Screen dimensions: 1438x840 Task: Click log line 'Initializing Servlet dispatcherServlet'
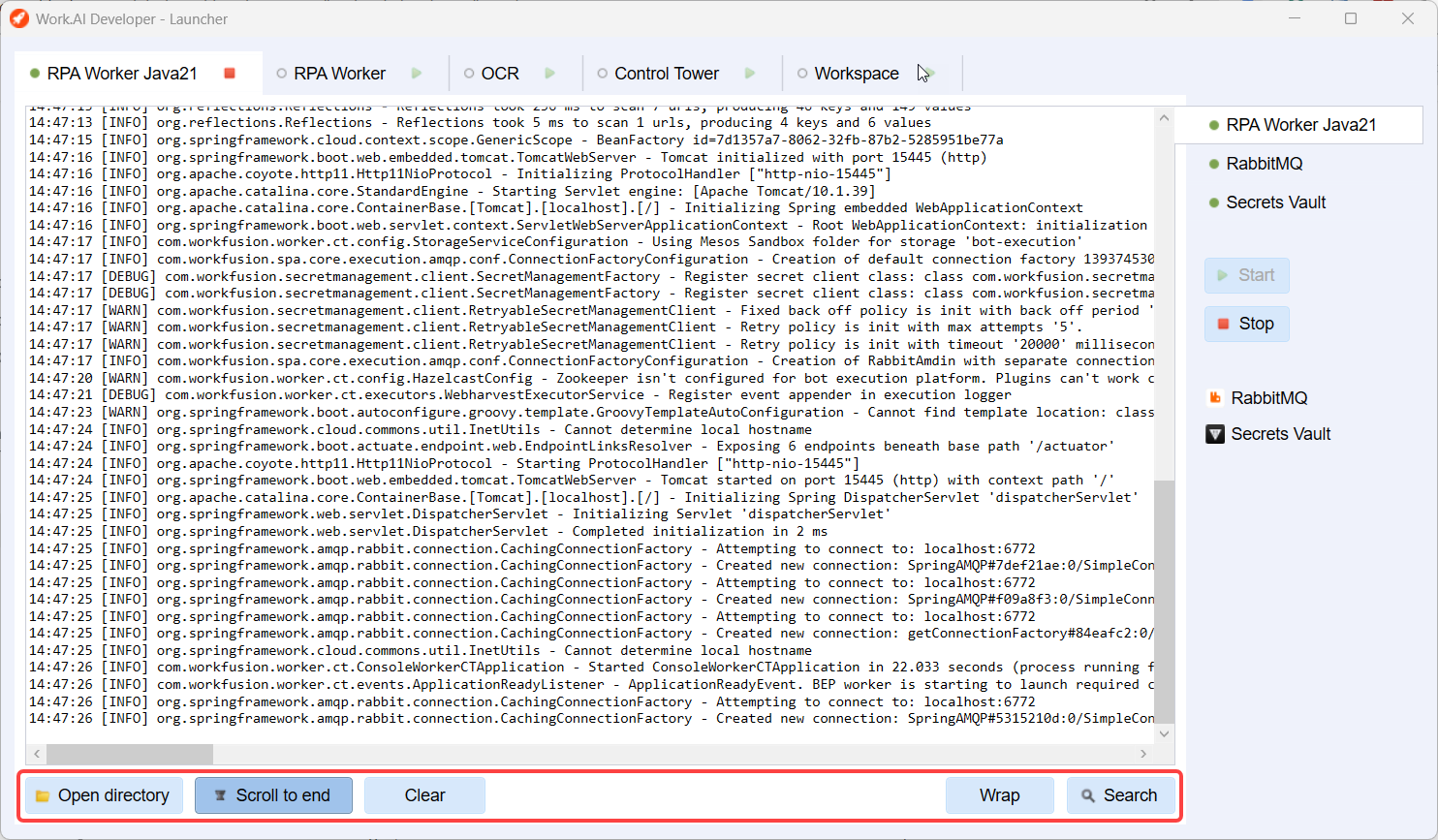pos(459,514)
